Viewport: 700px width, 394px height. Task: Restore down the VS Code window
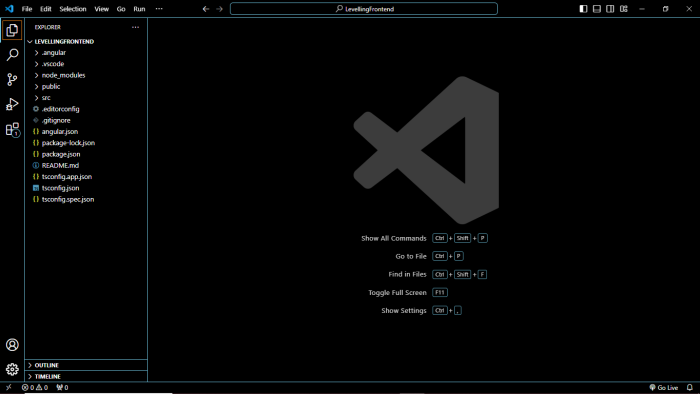point(665,9)
